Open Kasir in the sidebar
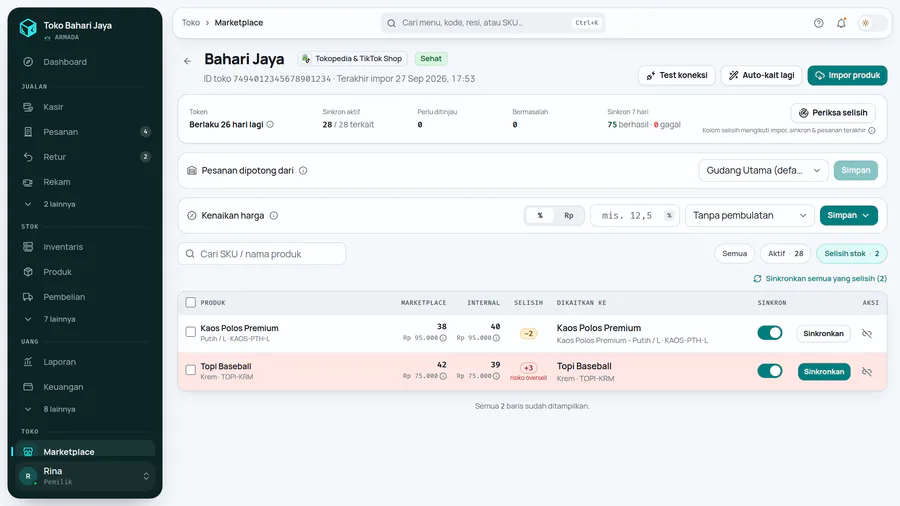 click(x=84, y=107)
